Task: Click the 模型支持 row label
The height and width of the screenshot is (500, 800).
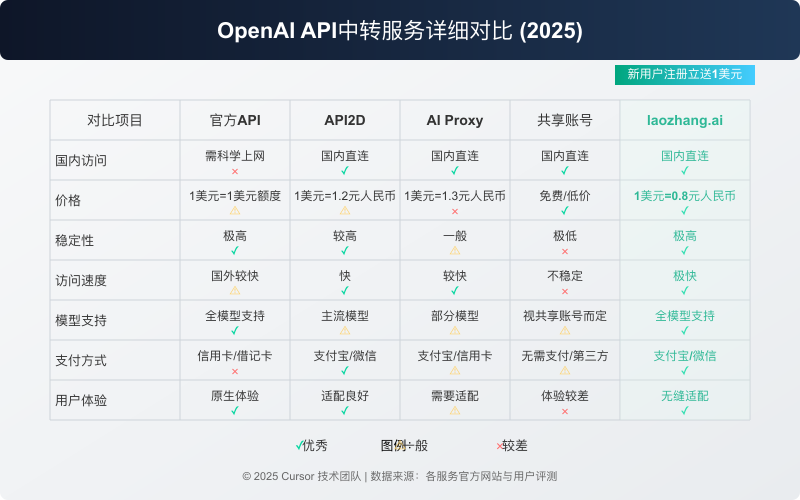Action: tap(81, 320)
